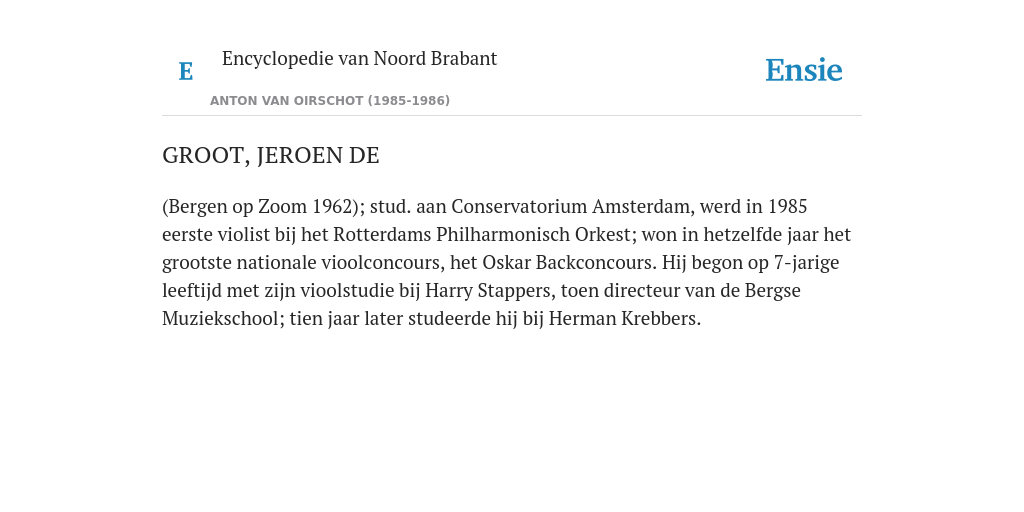This screenshot has width=1024, height=512.
Task: Click the word leeftijd starting the fourth line
Action: coord(192,291)
